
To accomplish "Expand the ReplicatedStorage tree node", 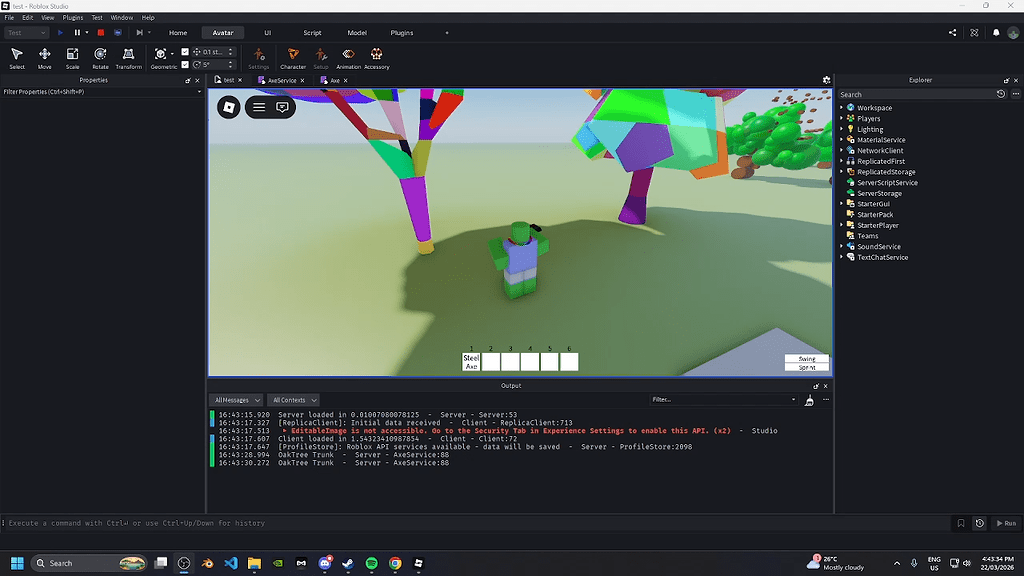I will click(x=842, y=172).
